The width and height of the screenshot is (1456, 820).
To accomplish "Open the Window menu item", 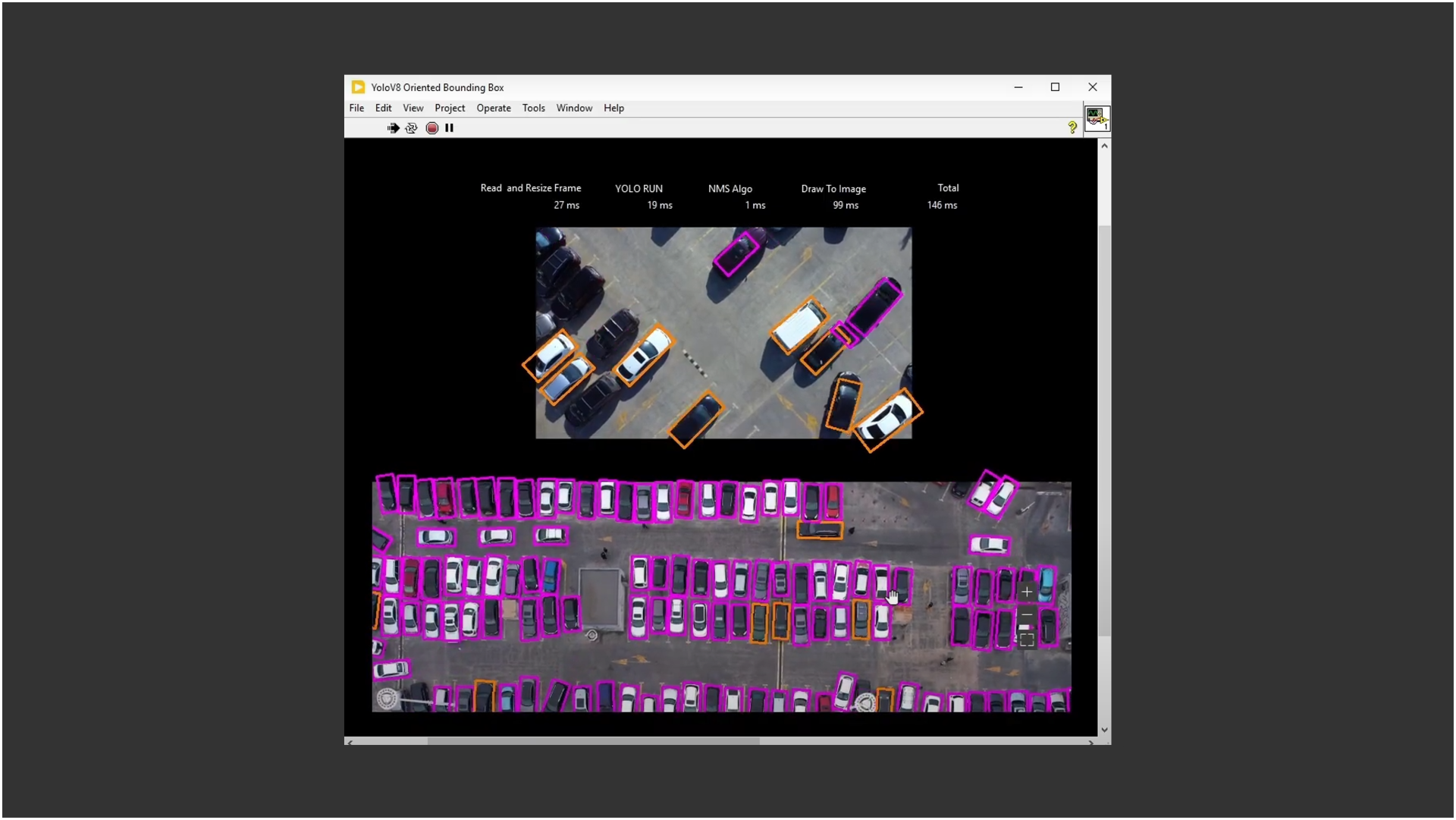I will click(x=574, y=107).
